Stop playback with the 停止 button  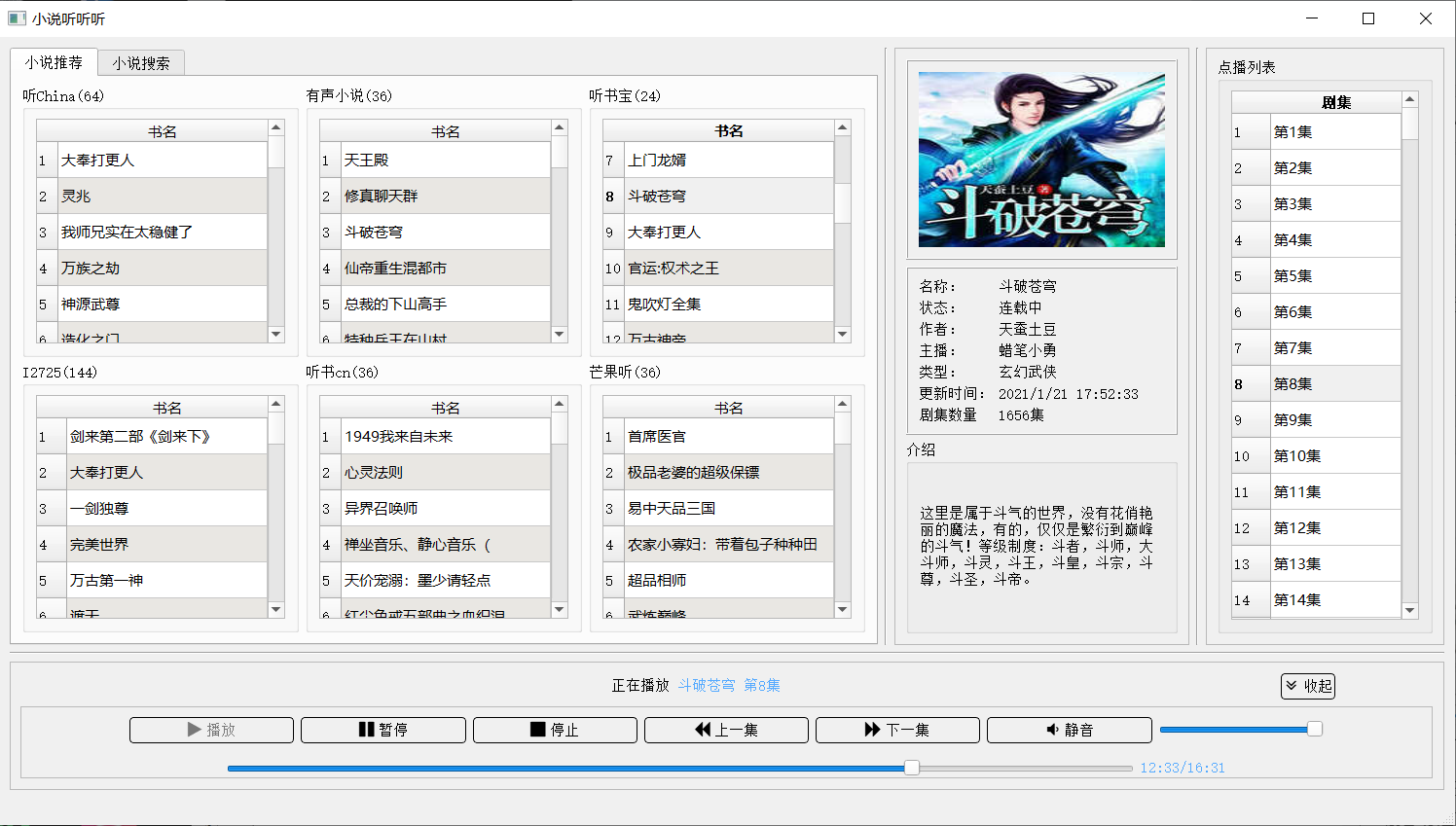555,730
